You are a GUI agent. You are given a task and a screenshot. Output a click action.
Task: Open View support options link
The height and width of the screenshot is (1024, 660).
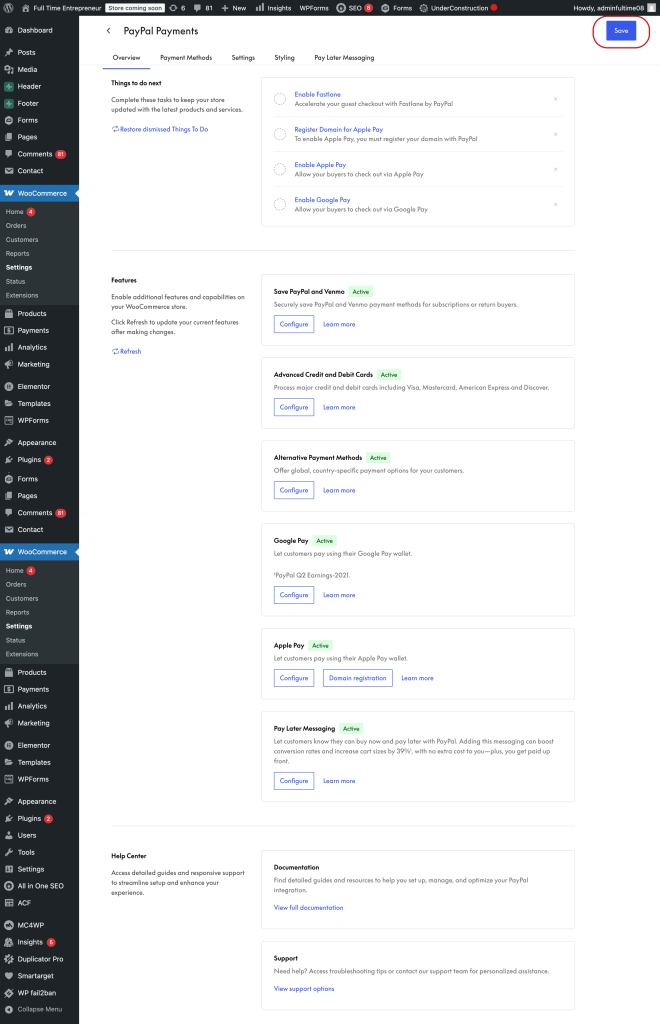click(304, 989)
